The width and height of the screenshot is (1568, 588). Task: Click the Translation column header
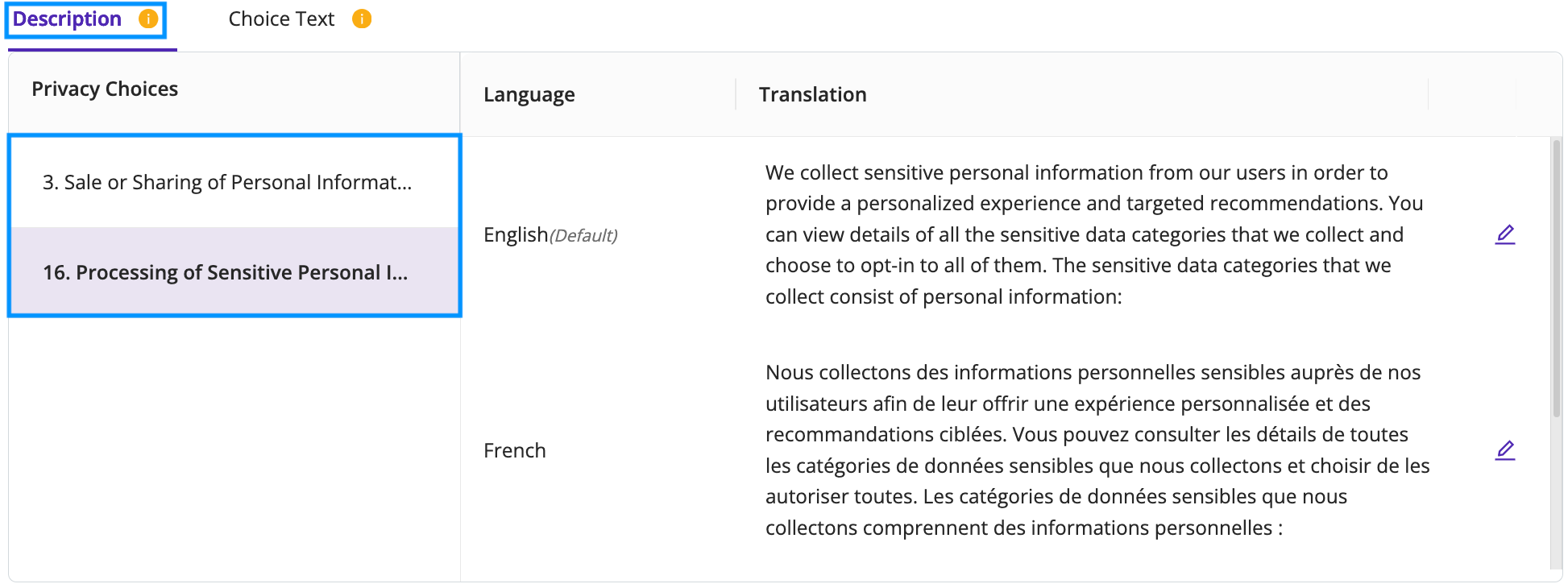(x=812, y=94)
